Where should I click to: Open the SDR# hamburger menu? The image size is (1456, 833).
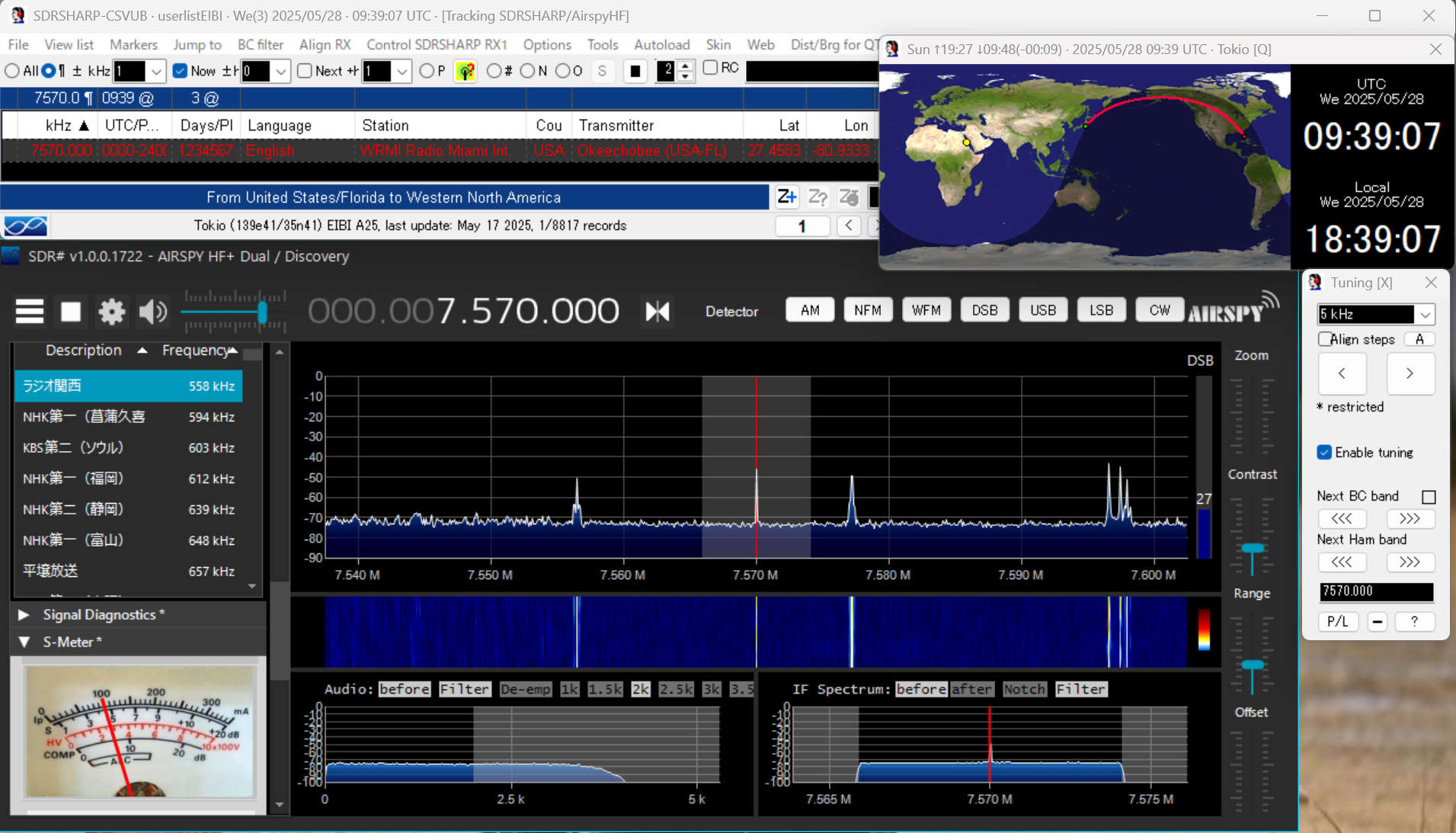click(30, 312)
